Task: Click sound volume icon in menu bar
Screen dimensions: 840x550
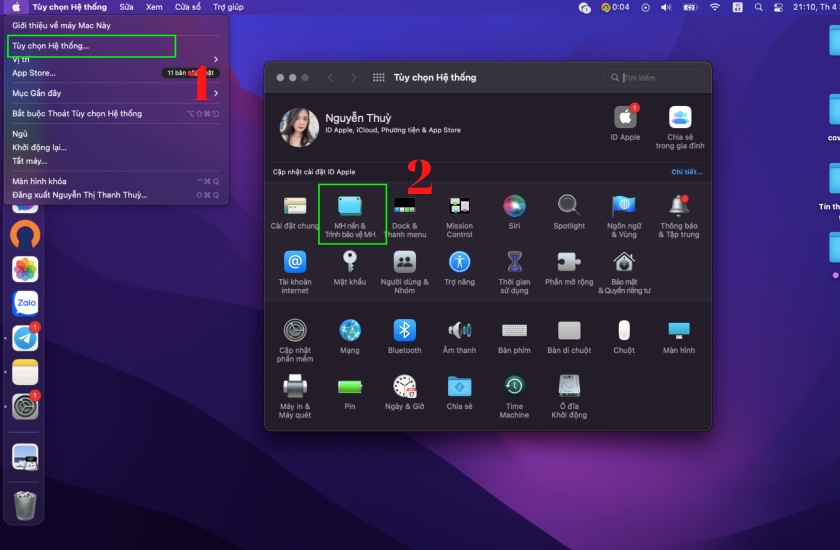Action: [x=666, y=7]
